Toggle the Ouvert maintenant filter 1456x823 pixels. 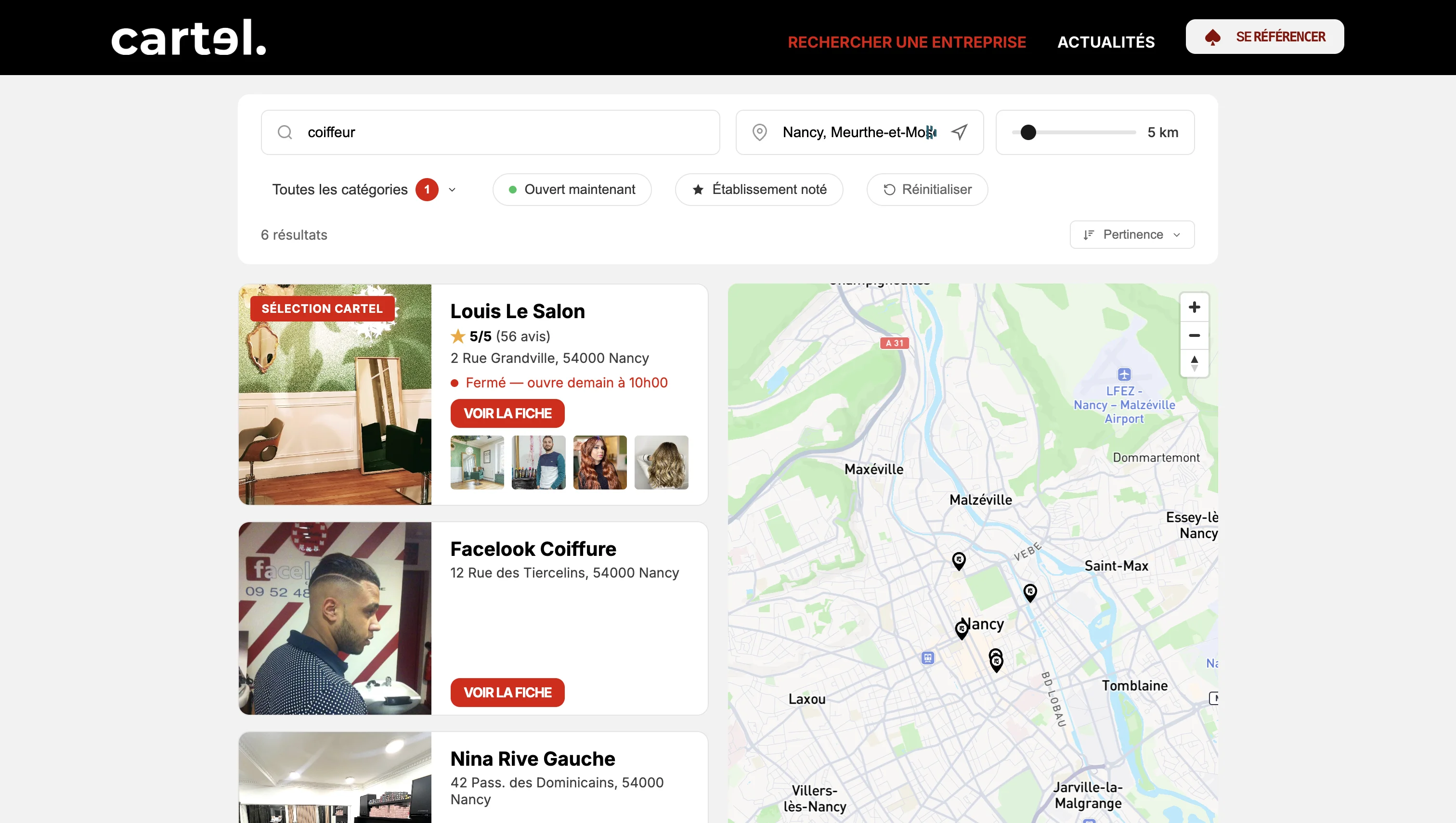(x=572, y=189)
